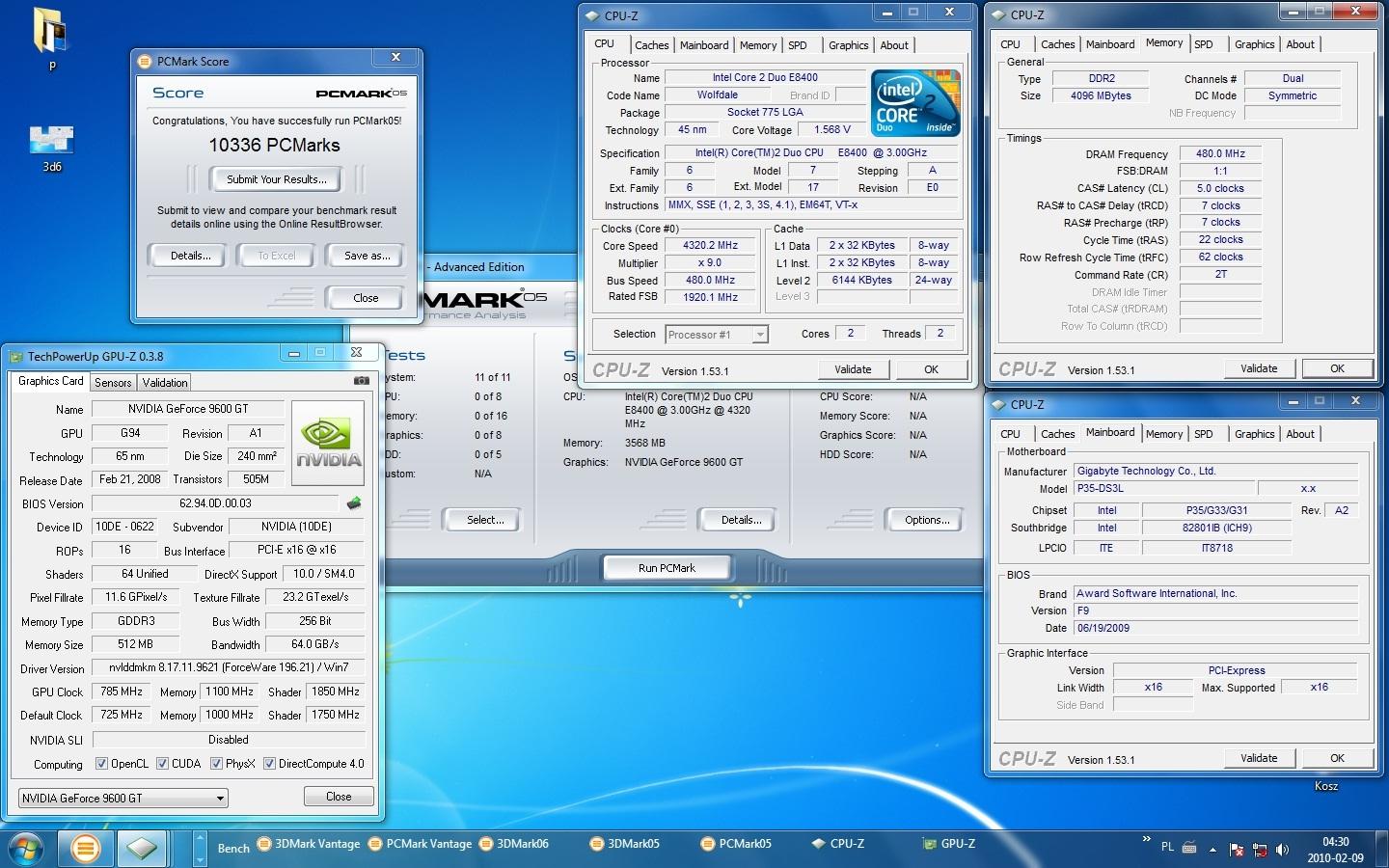Click the volume speaker tray icon
This screenshot has width=1389, height=868.
(x=1282, y=850)
